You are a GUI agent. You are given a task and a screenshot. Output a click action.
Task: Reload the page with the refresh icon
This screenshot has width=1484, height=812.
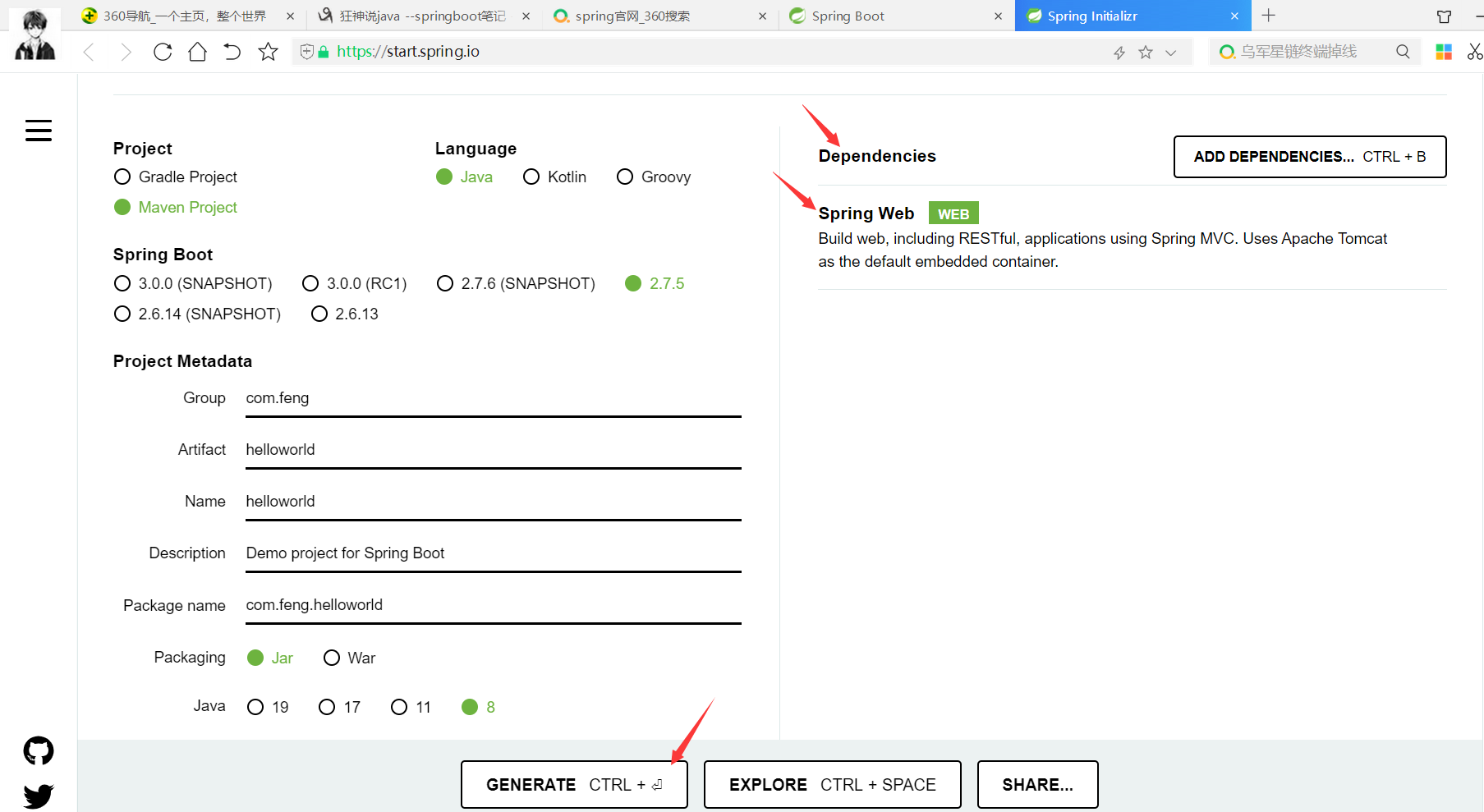tap(163, 52)
